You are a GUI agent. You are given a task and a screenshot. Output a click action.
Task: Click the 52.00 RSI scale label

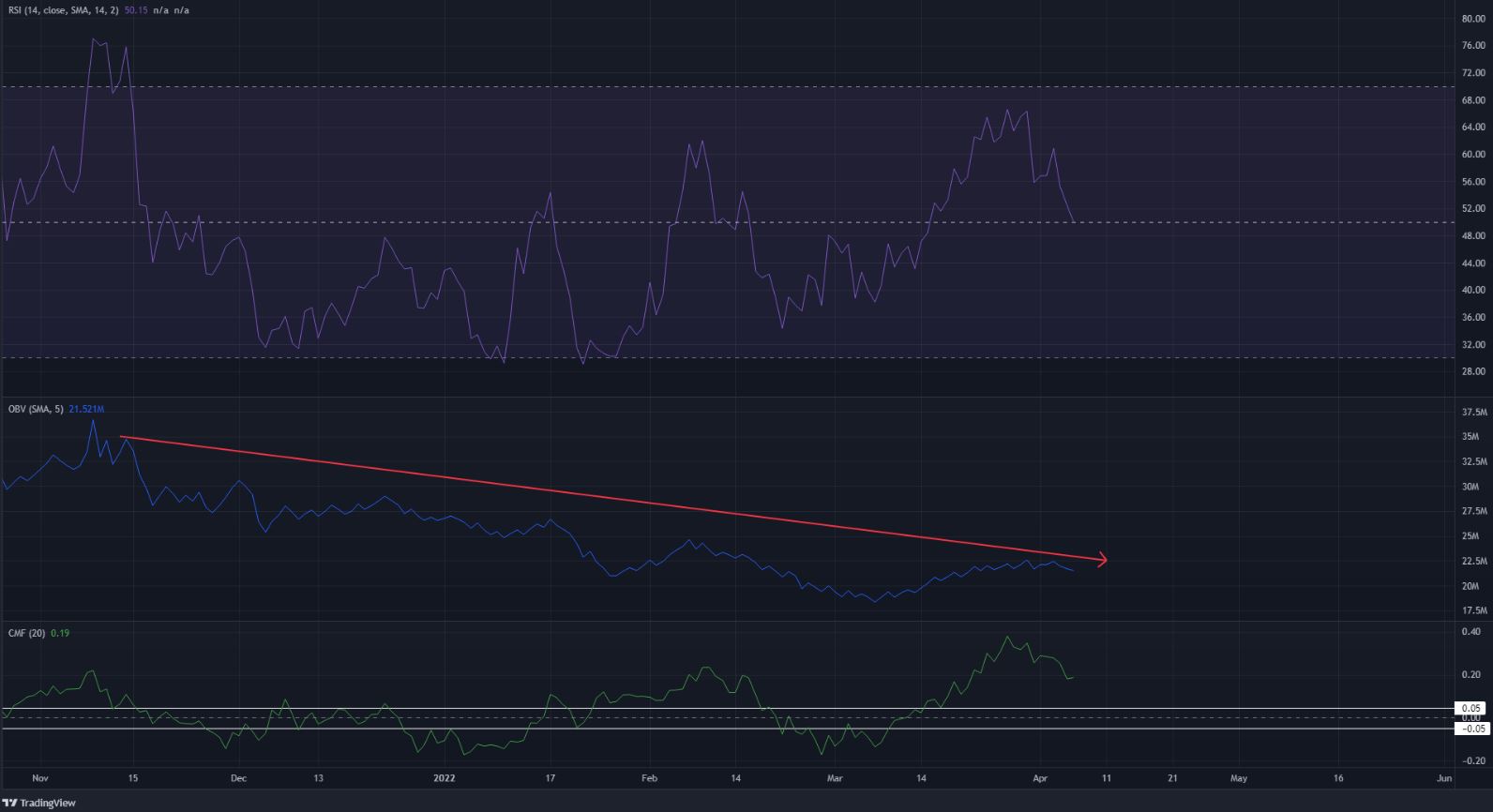pos(1473,209)
